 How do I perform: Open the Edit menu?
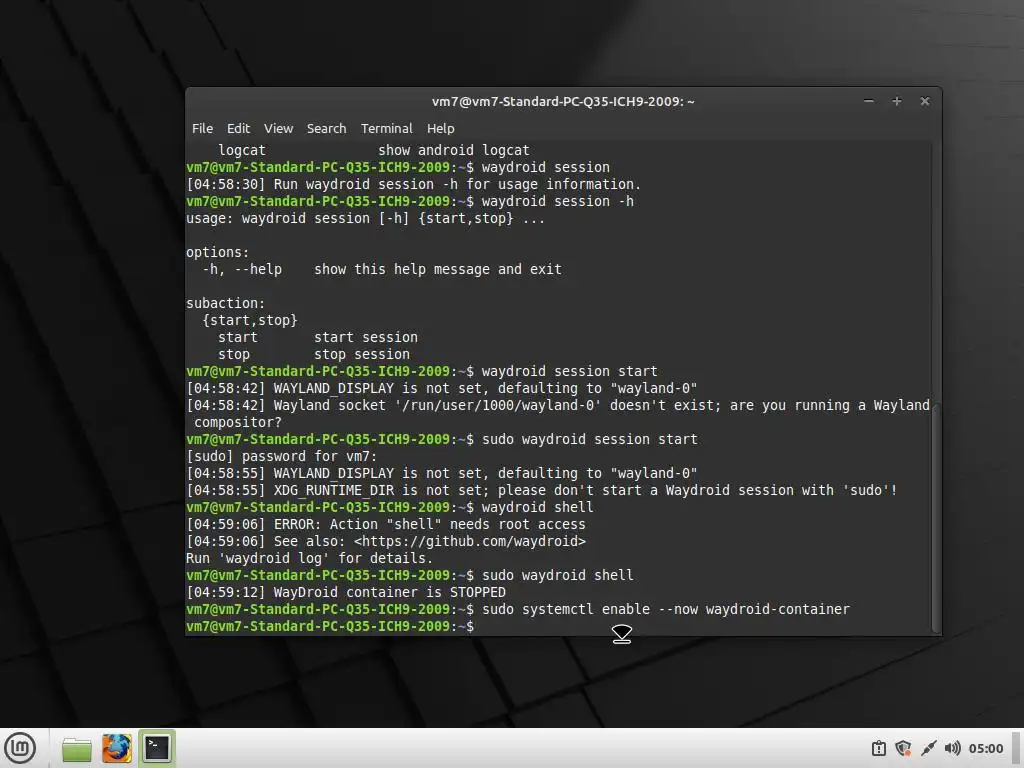coord(238,129)
